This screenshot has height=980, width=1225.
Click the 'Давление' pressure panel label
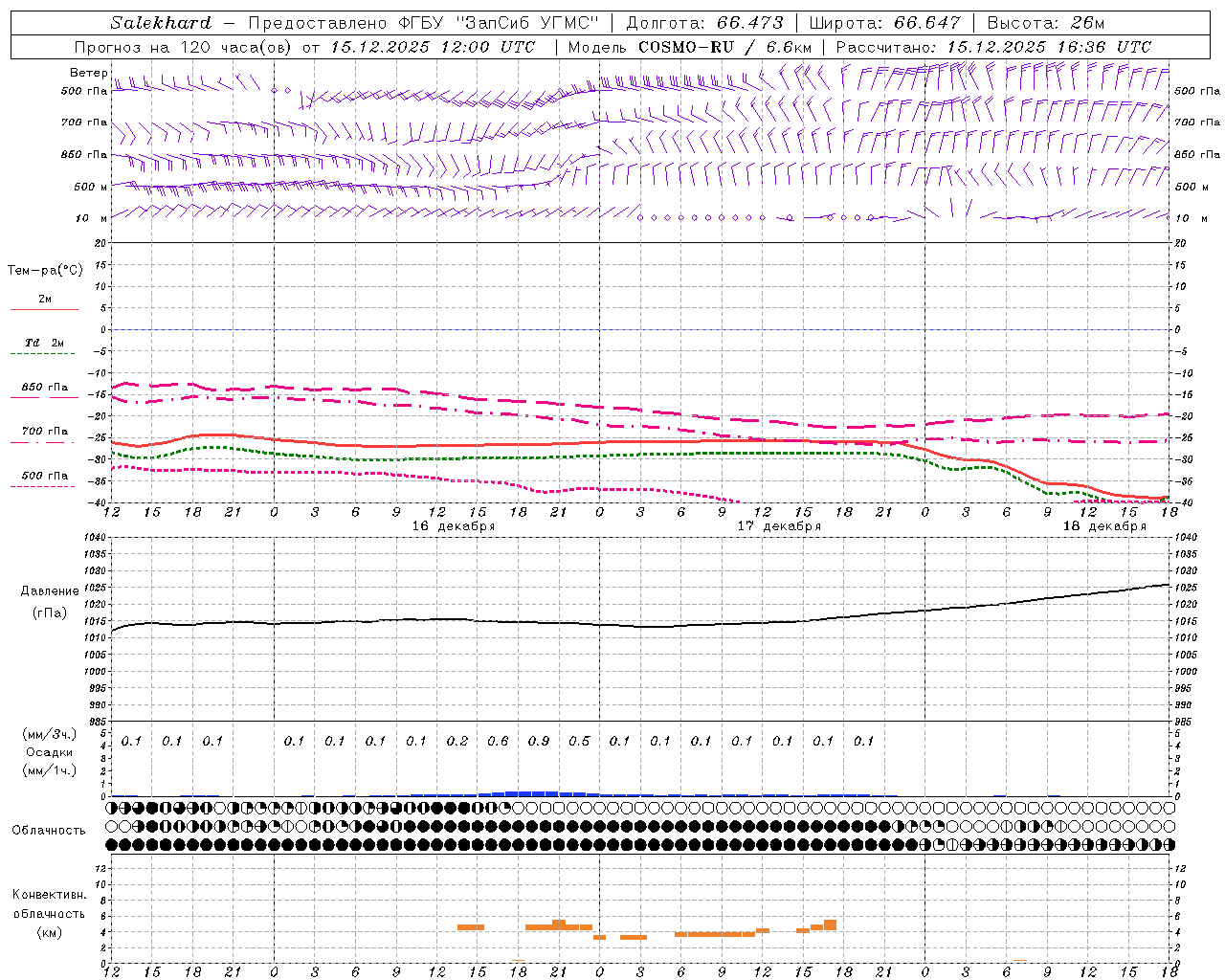tap(50, 591)
